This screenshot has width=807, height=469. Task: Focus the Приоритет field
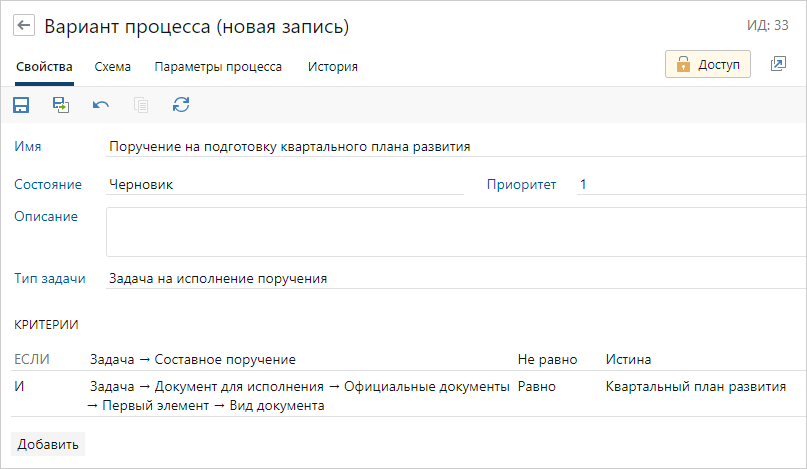(x=690, y=184)
